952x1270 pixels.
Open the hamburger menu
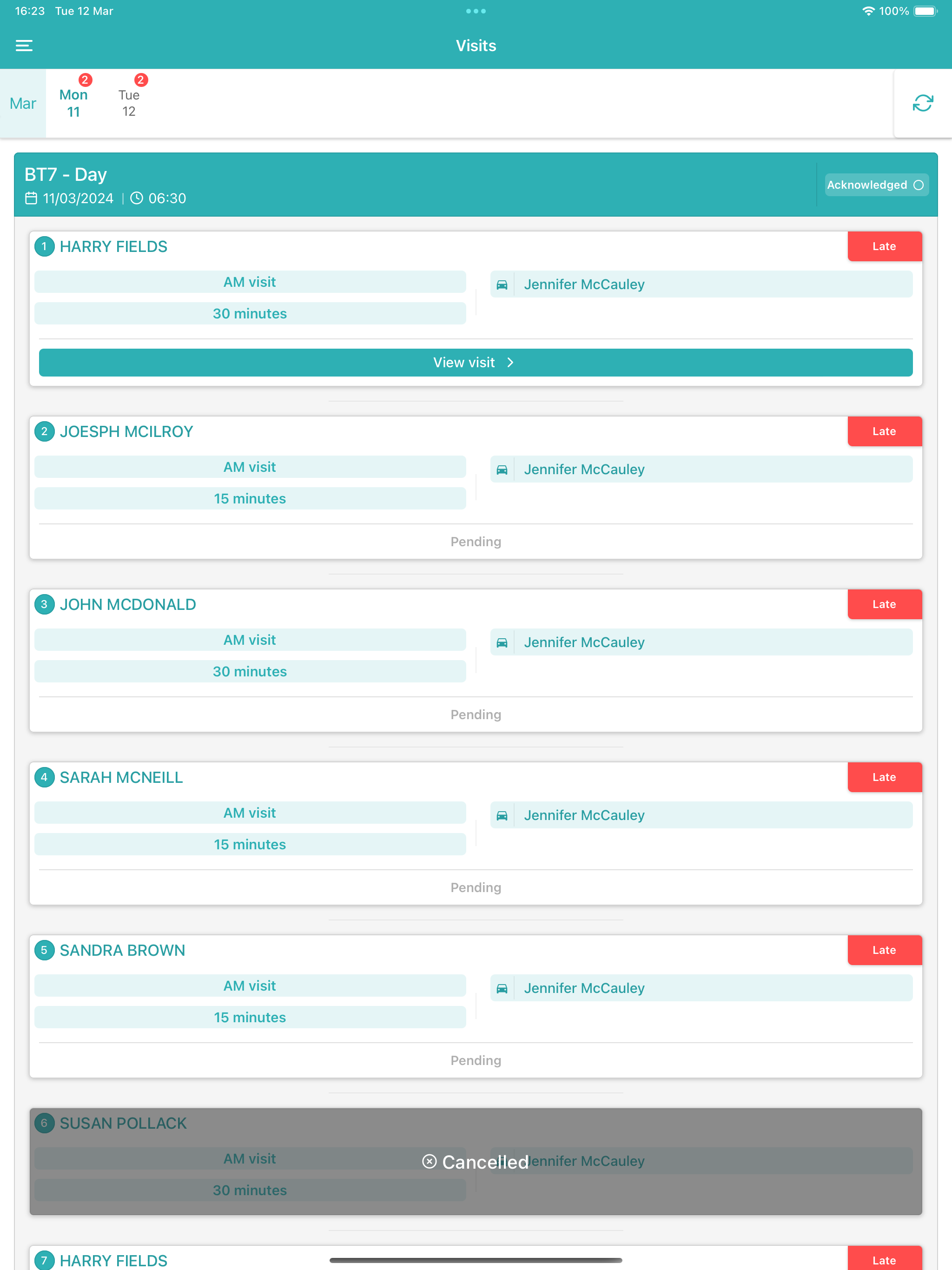24,46
